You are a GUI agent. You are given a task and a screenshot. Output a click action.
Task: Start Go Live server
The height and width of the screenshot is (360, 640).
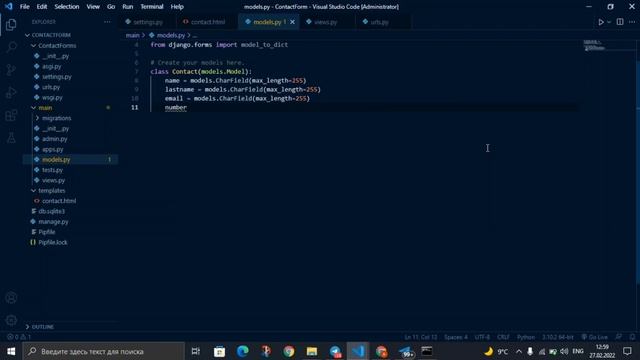pos(594,337)
